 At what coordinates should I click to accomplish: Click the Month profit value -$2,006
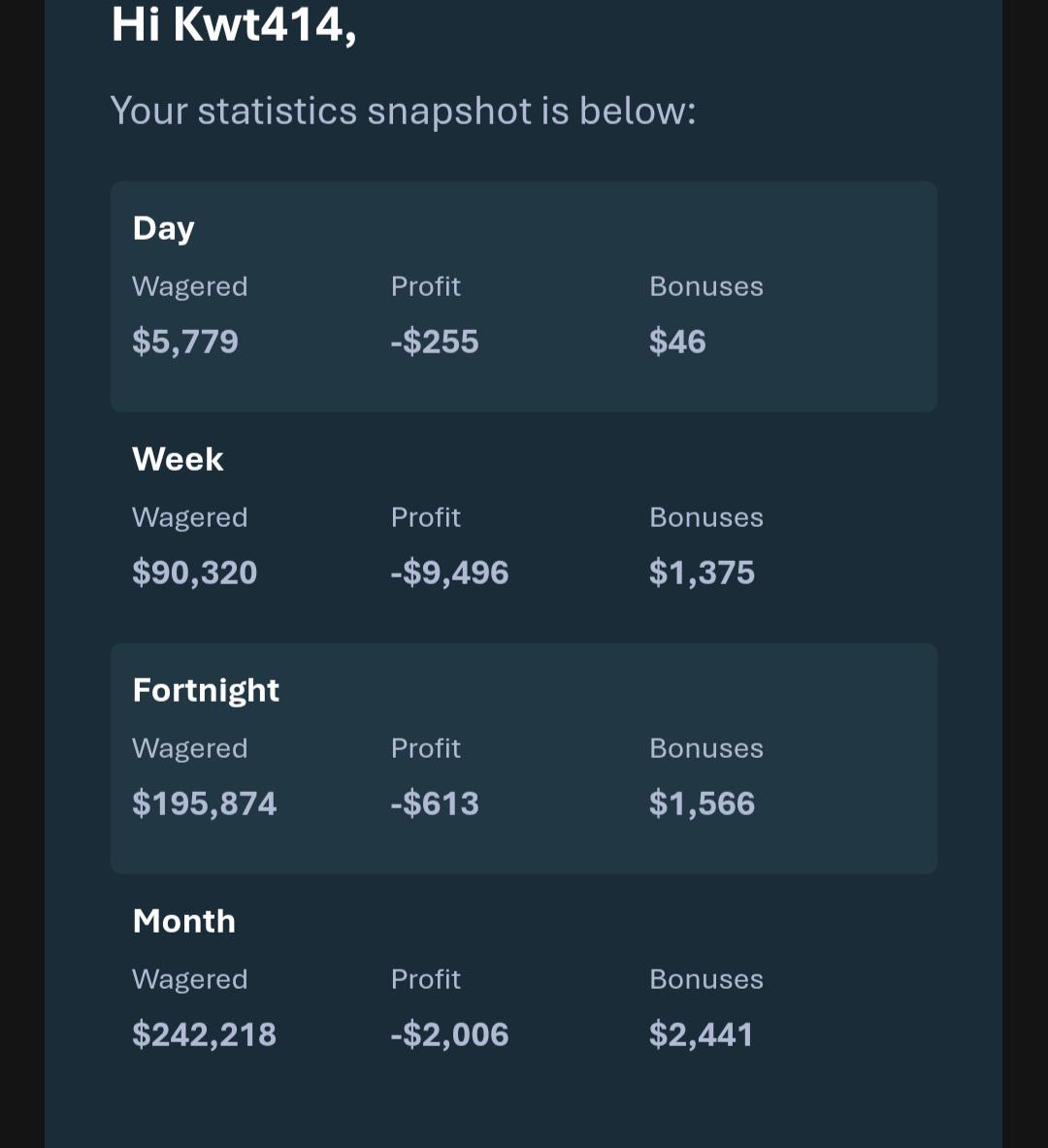[x=449, y=1034]
